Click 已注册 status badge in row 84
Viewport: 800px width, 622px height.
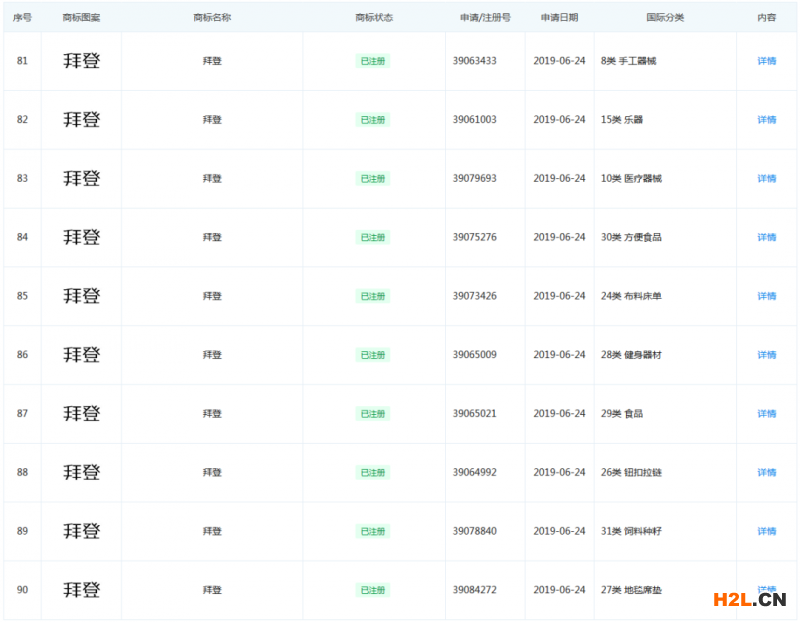point(372,237)
